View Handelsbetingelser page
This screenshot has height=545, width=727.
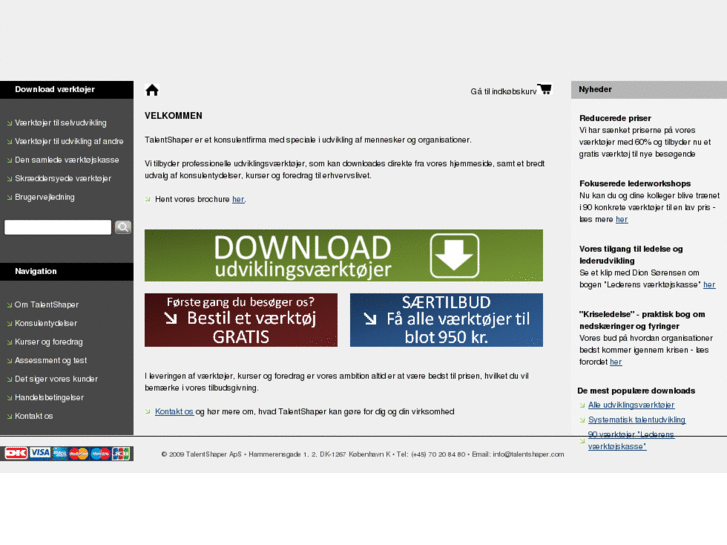[x=49, y=398]
